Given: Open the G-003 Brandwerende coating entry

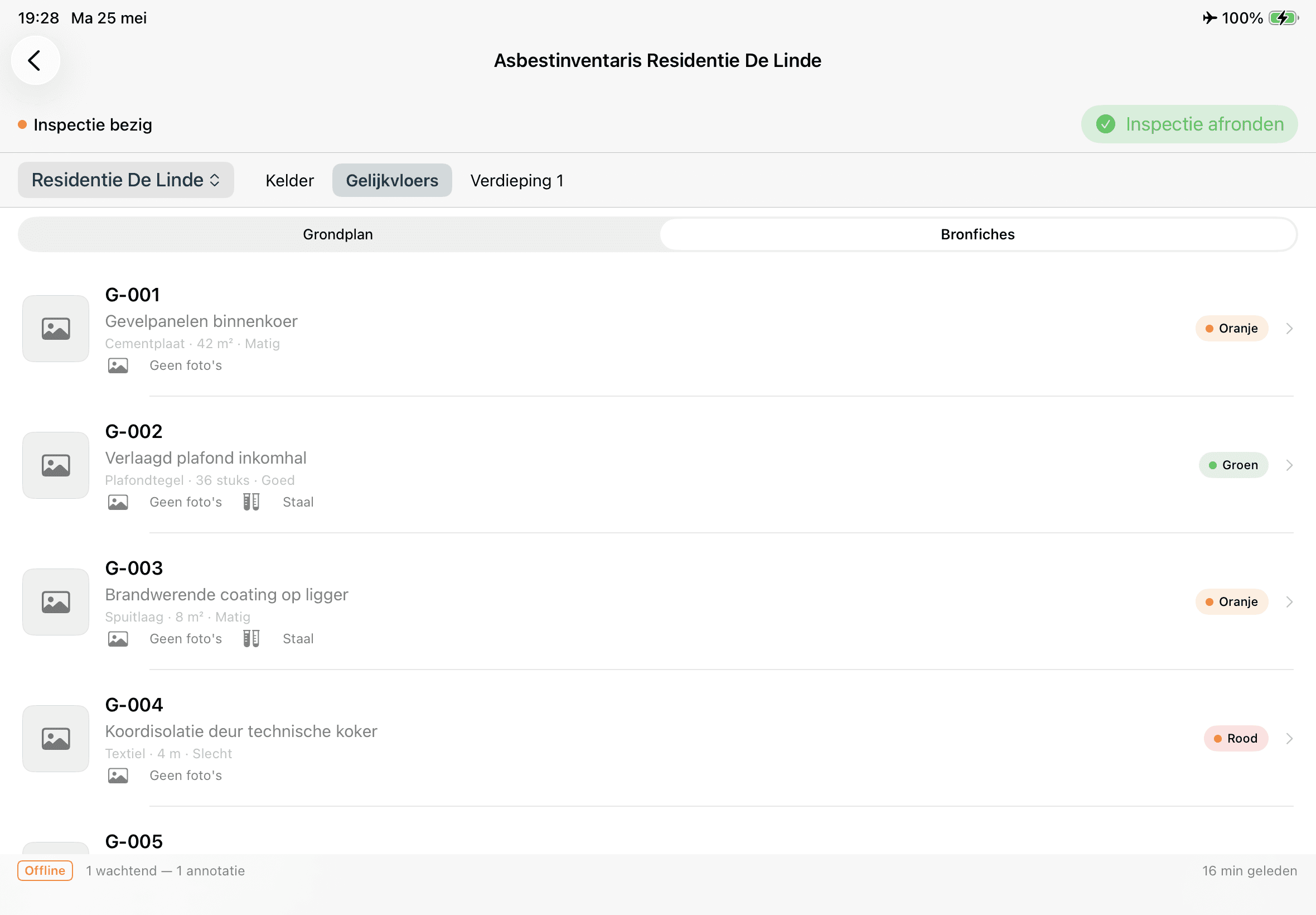Looking at the screenshot, I should 657,602.
